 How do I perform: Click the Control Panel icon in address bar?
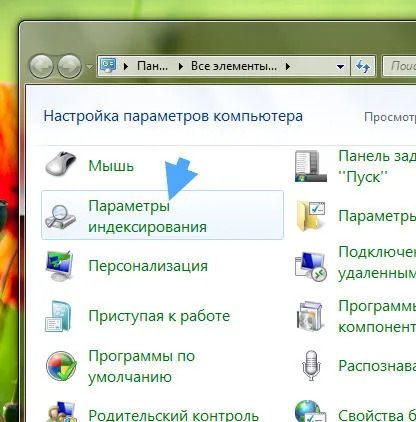pos(108,66)
